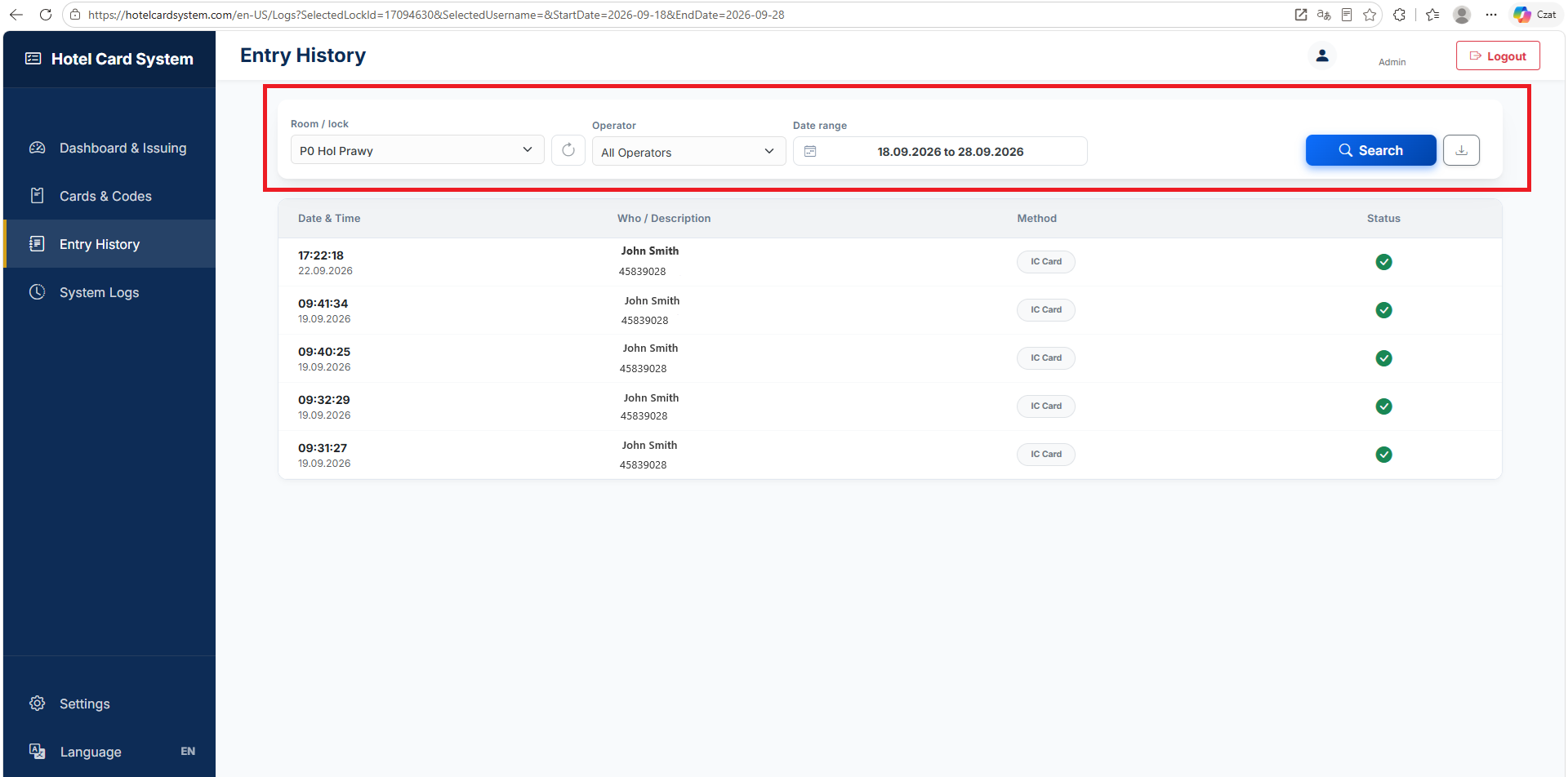
Task: Click the Method column header
Action: pyautogui.click(x=1036, y=218)
